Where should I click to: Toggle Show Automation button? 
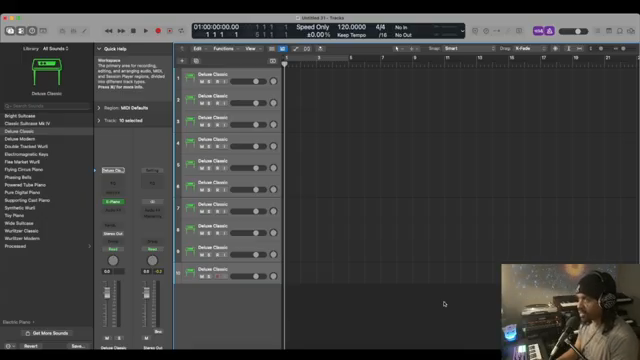click(x=296, y=49)
